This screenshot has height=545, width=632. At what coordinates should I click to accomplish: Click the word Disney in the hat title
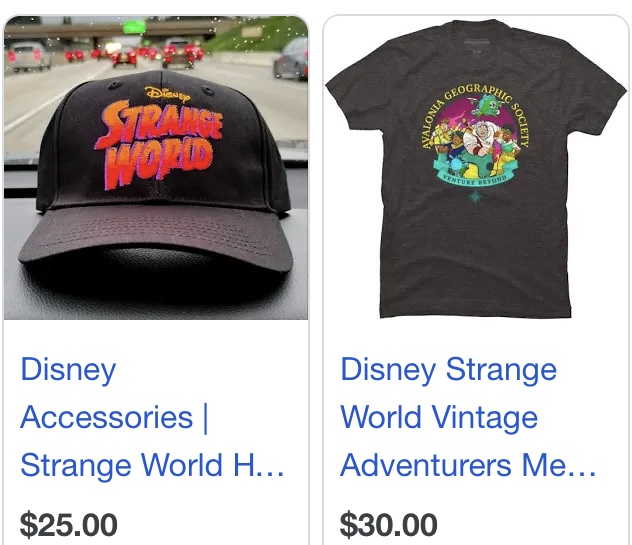coord(68,369)
